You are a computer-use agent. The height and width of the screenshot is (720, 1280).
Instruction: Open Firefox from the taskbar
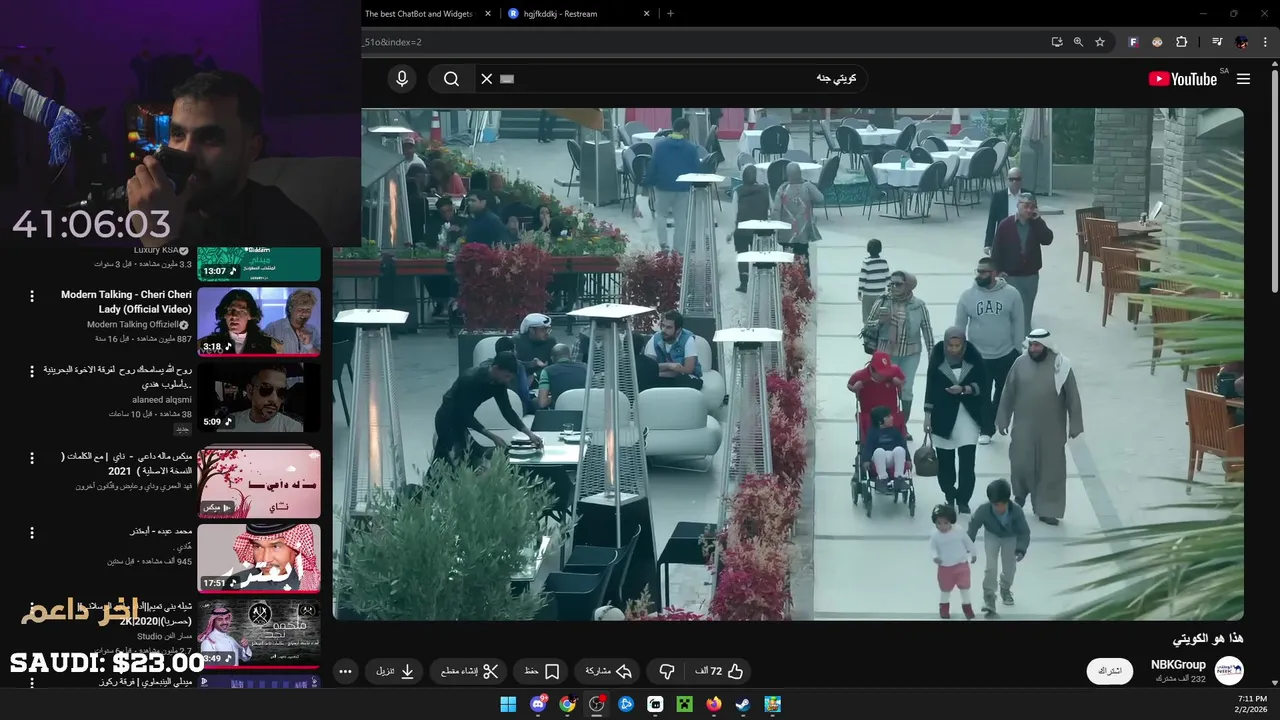coord(713,704)
